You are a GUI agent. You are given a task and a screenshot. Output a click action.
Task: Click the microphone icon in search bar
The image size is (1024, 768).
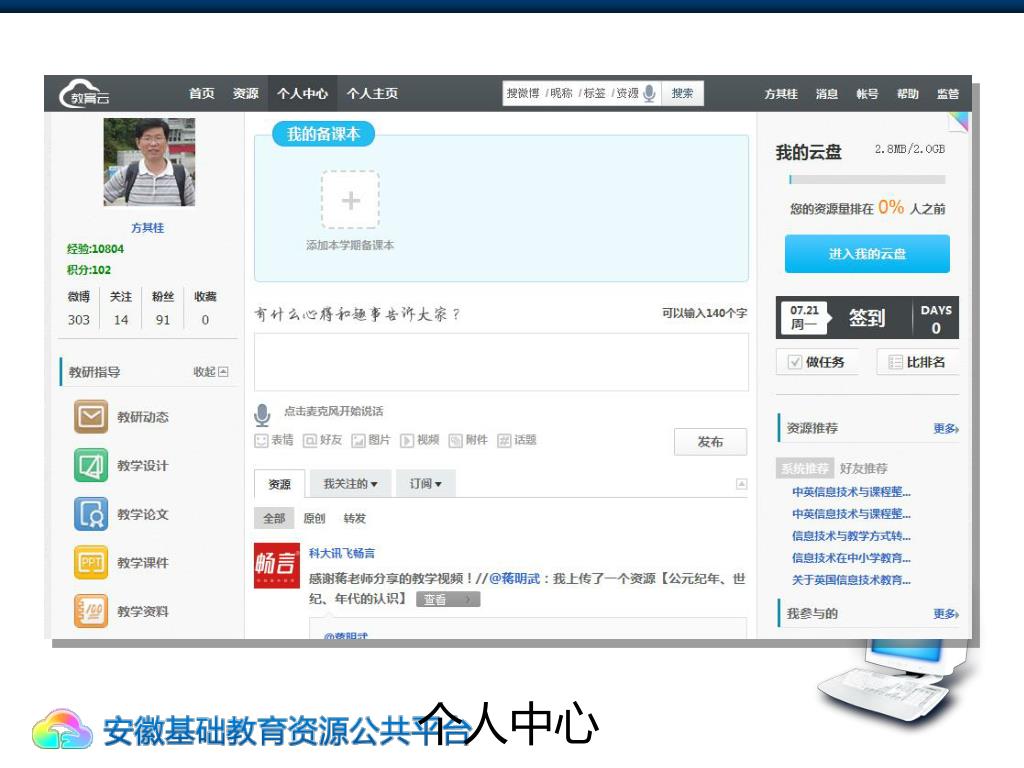[650, 94]
